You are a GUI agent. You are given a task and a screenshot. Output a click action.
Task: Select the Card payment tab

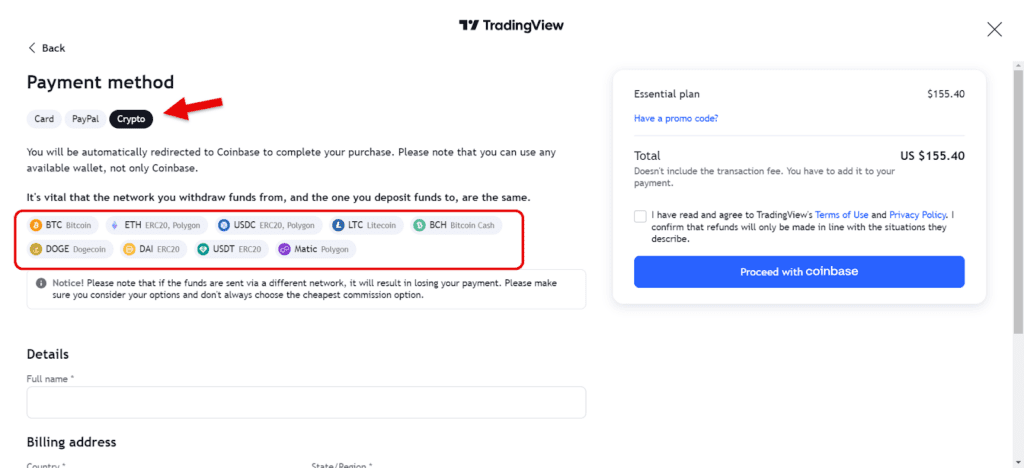(44, 119)
